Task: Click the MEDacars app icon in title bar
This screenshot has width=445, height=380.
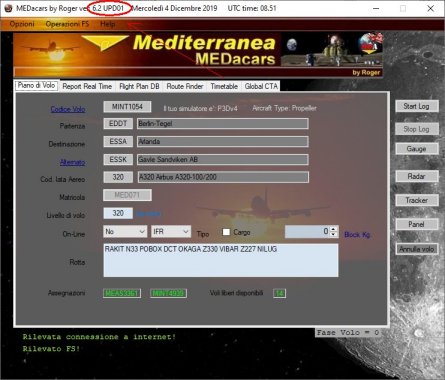Action: click(x=8, y=8)
